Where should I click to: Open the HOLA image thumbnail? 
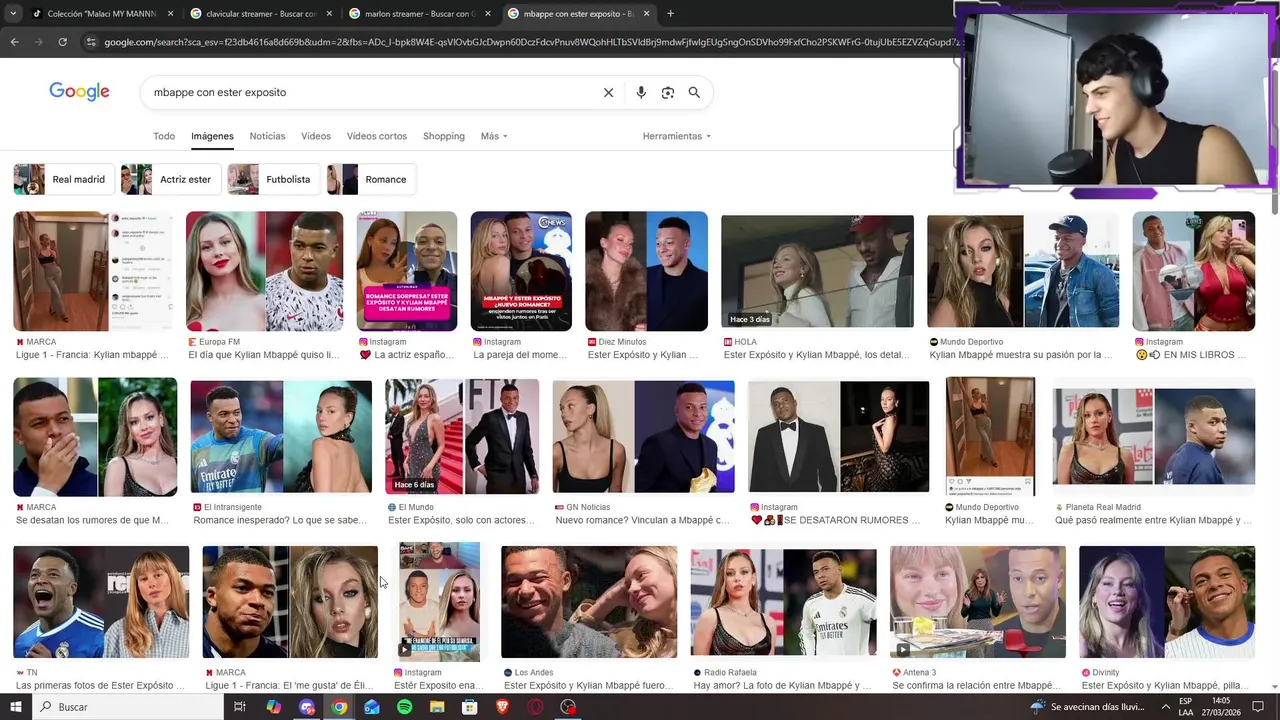[x=817, y=270]
